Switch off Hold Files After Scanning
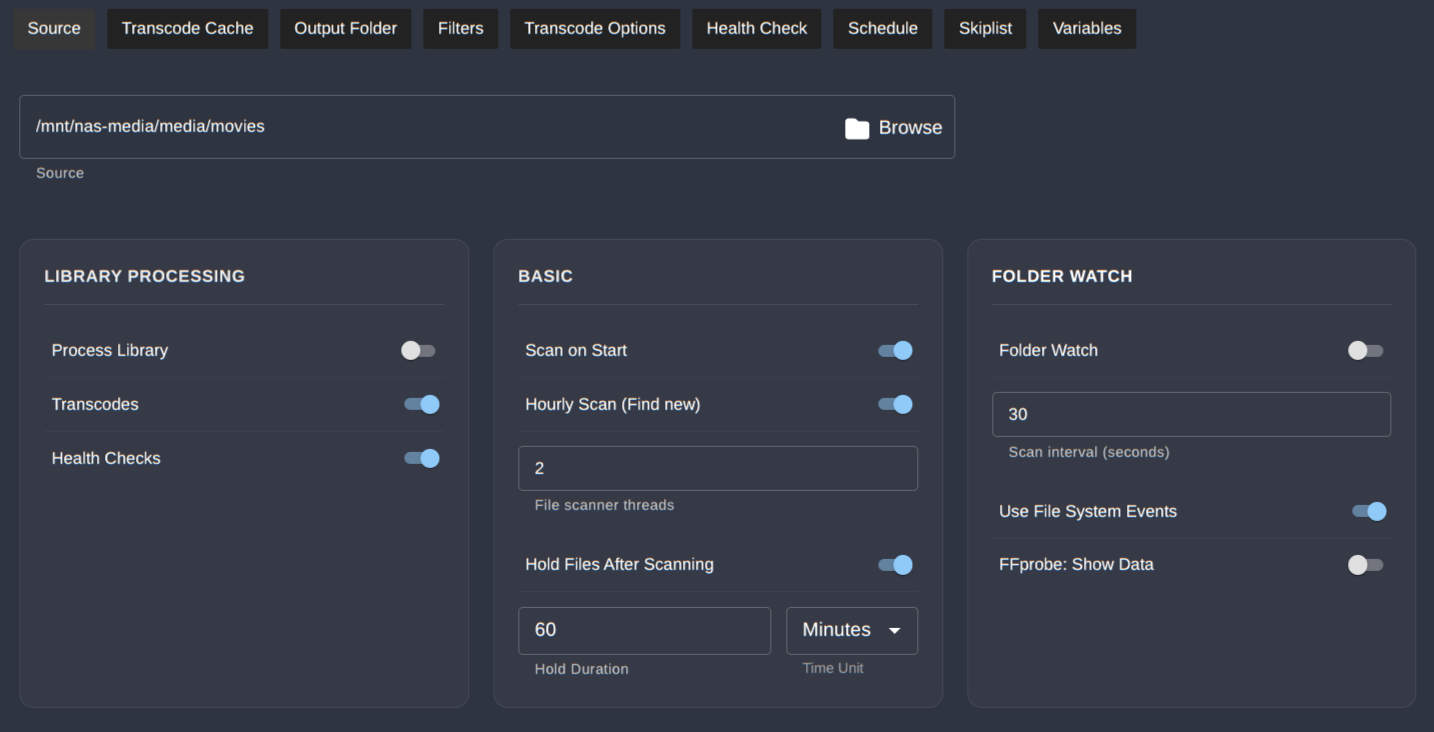Viewport: 1434px width, 732px height. 895,565
